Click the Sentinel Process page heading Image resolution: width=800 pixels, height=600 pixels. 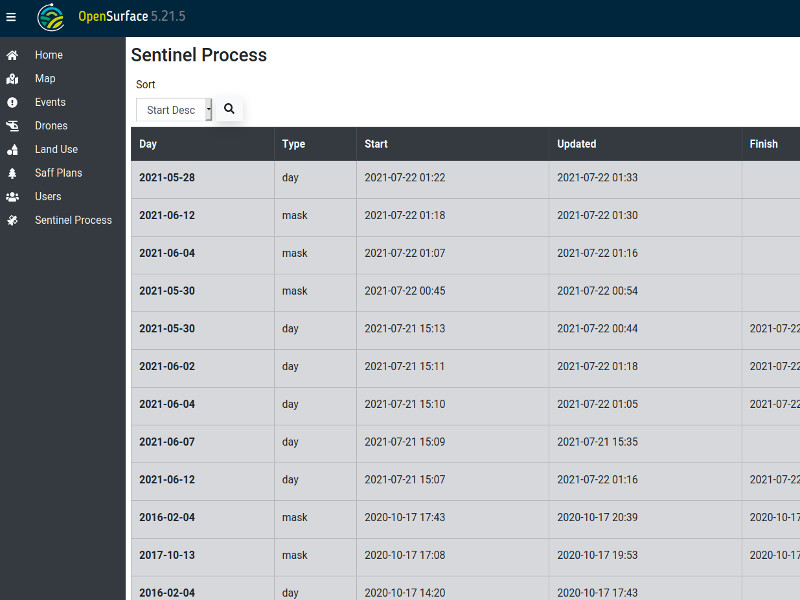(x=198, y=55)
